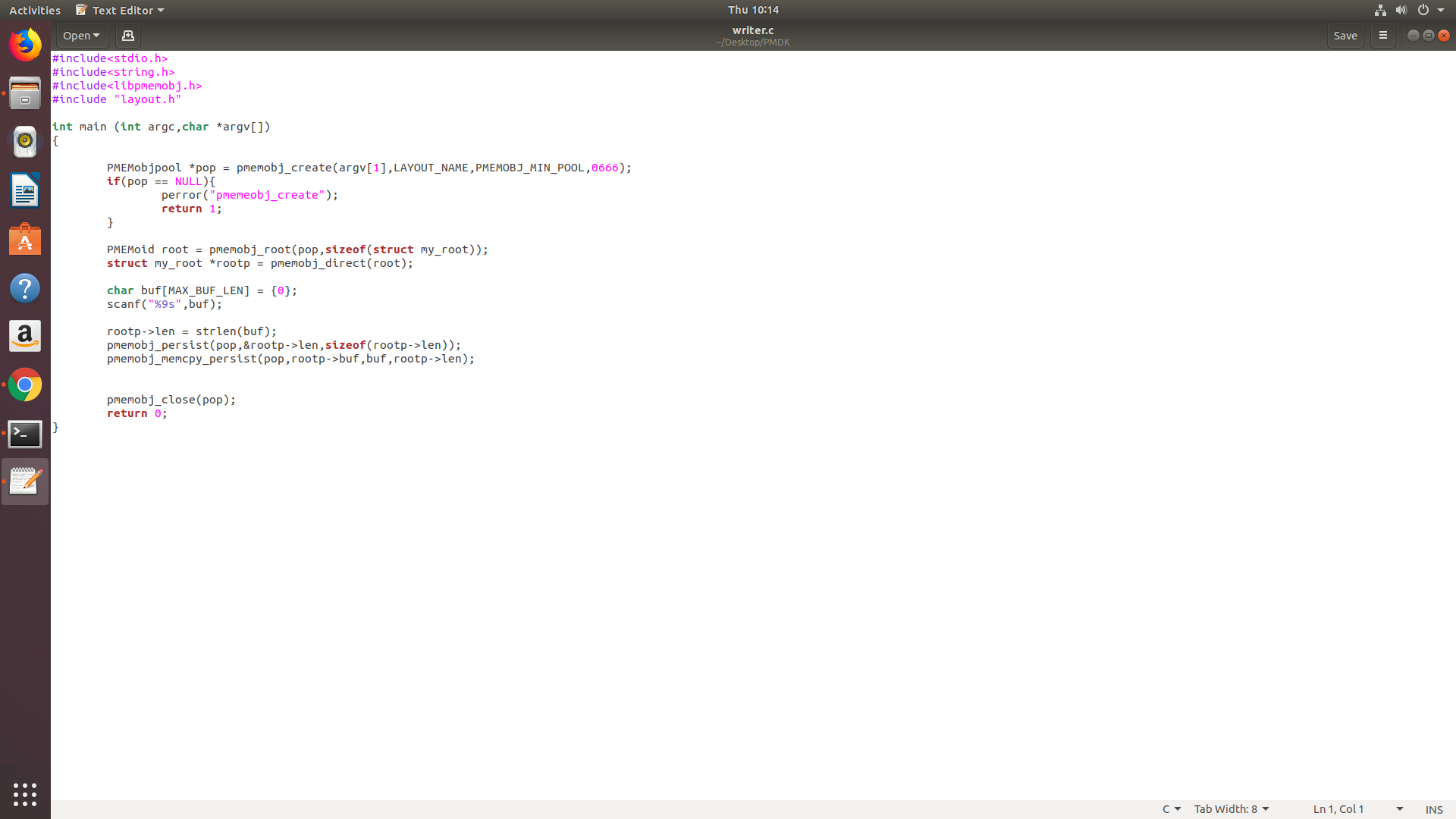Launch Firefox from the dock
1456x819 pixels.
pos(25,45)
